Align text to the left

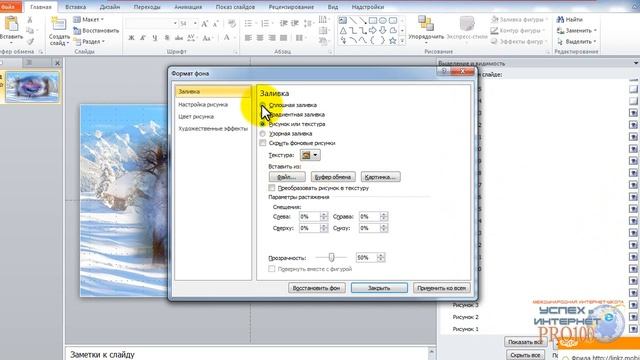coord(248,38)
